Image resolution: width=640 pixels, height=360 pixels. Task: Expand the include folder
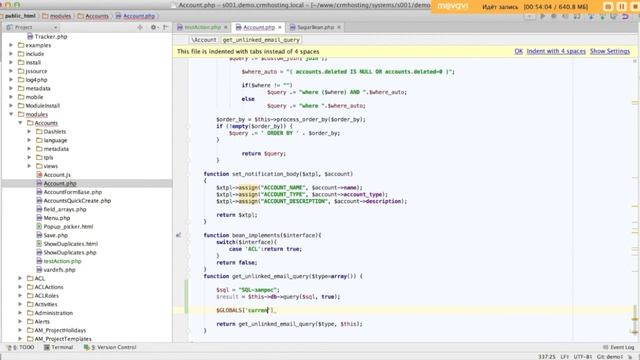click(x=11, y=54)
